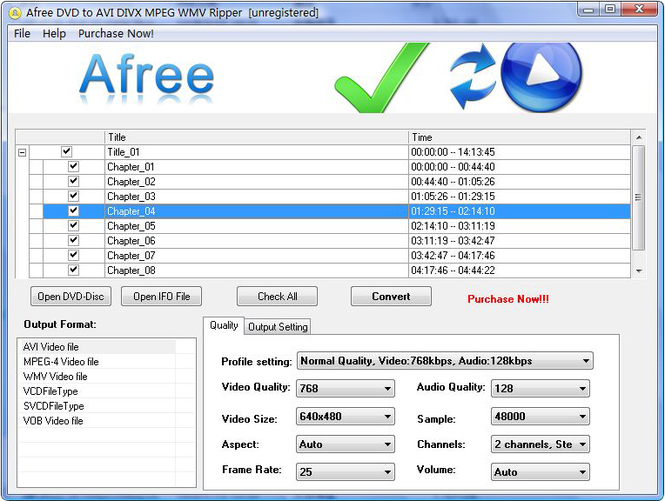Open the Audio Quality dropdown
665x501 pixels.
[540, 388]
